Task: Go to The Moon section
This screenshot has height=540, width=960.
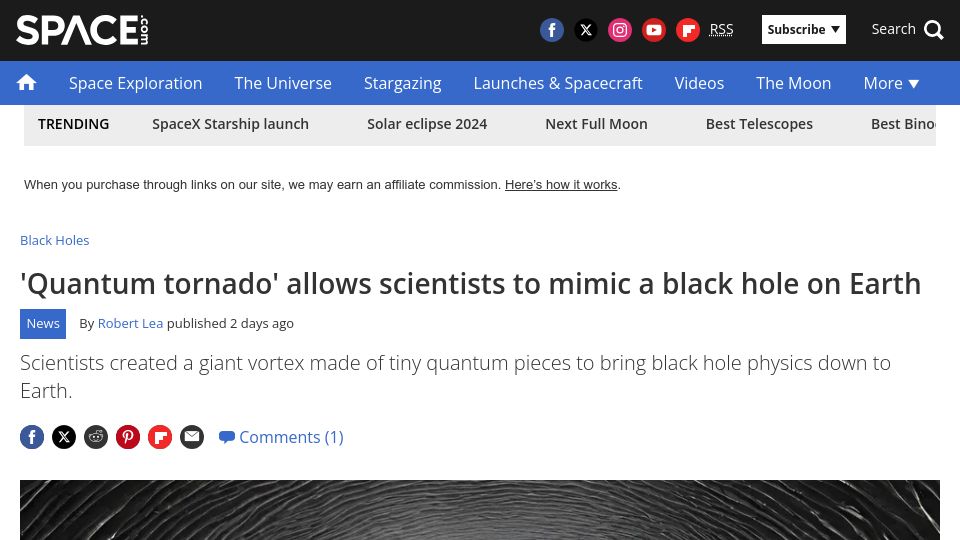Action: coord(793,83)
